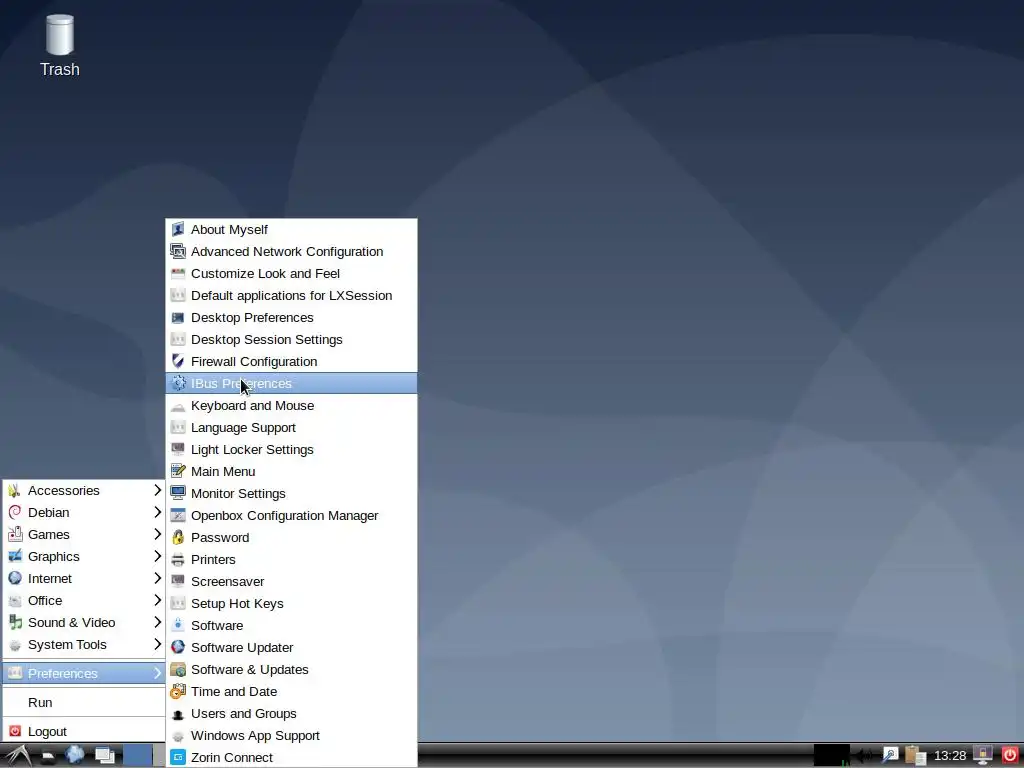Click the black CPU usage monitor
This screenshot has width=1024, height=768.
tap(831, 756)
